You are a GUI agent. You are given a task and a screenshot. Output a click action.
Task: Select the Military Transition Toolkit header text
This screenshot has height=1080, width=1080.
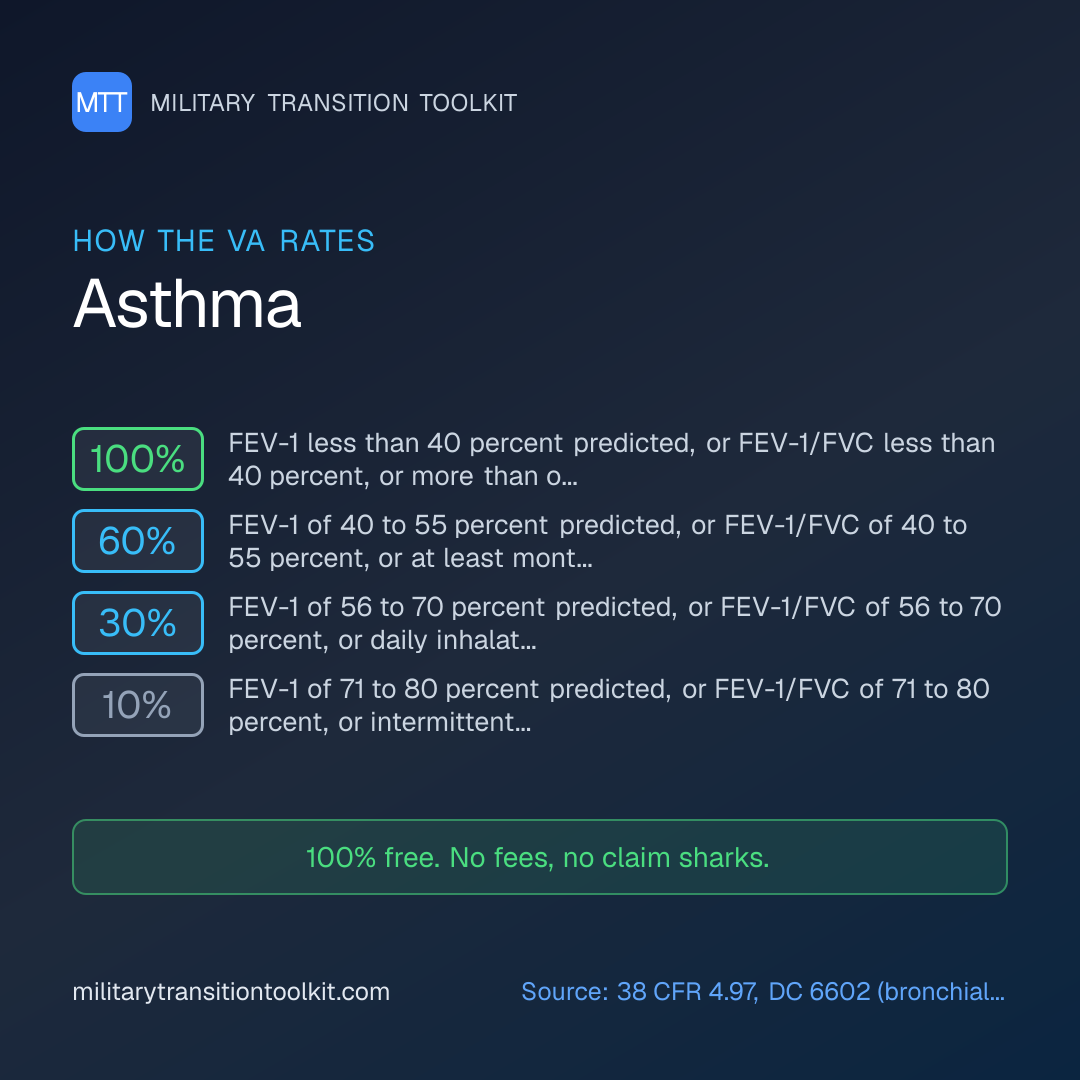[x=333, y=103]
